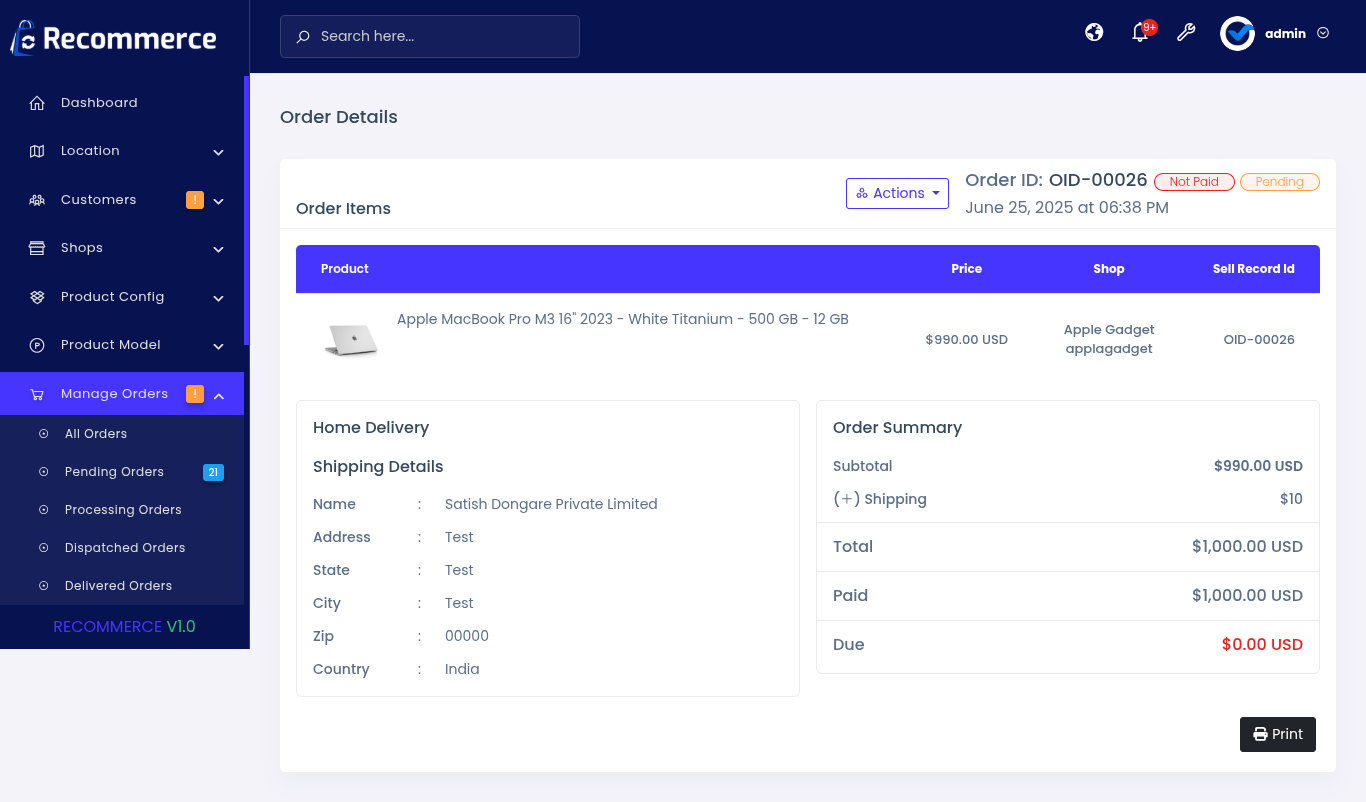Expand the Customers menu chevron
This screenshot has width=1366, height=802.
click(218, 201)
